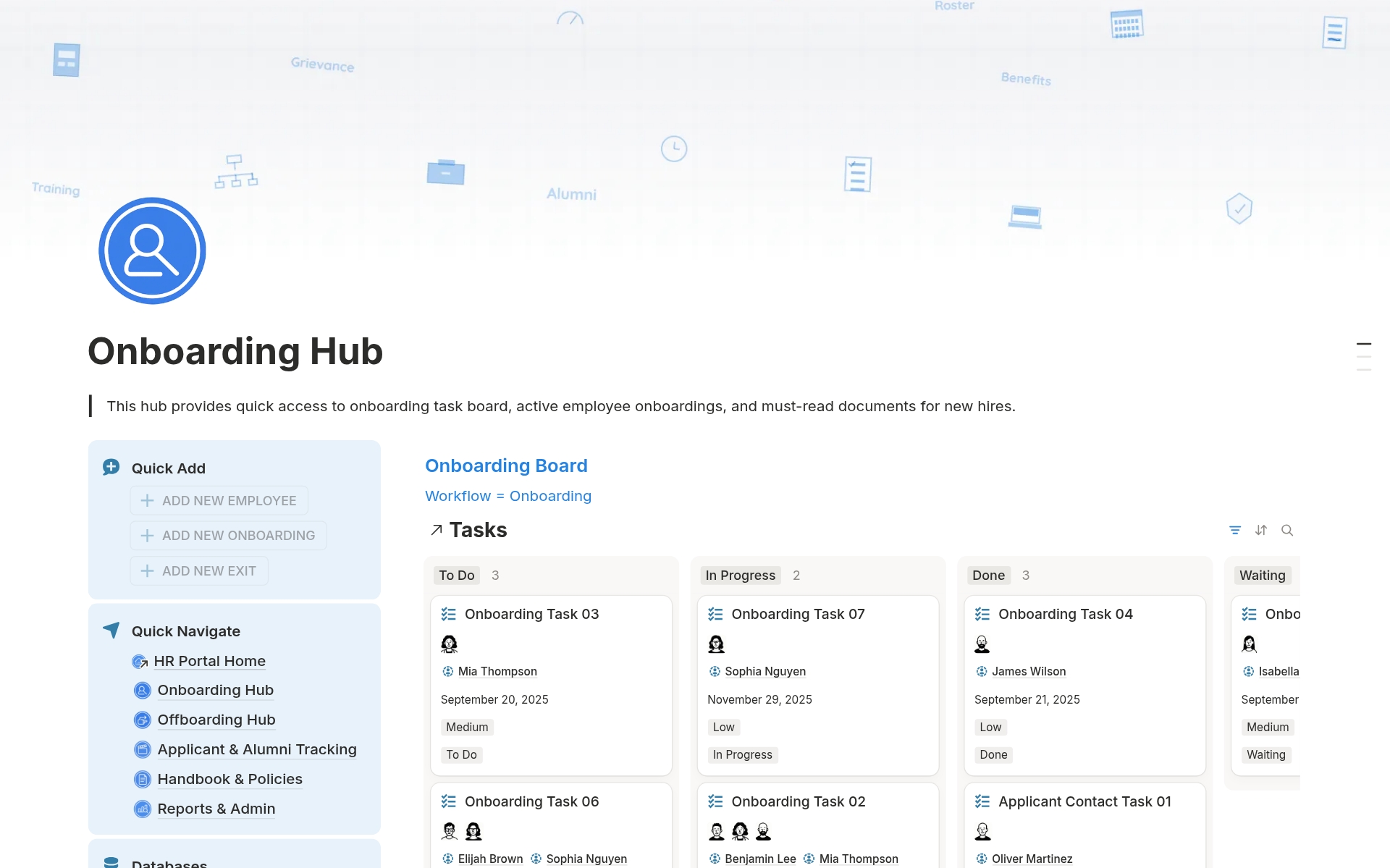Open Onboarding Task 06 card title

(532, 801)
